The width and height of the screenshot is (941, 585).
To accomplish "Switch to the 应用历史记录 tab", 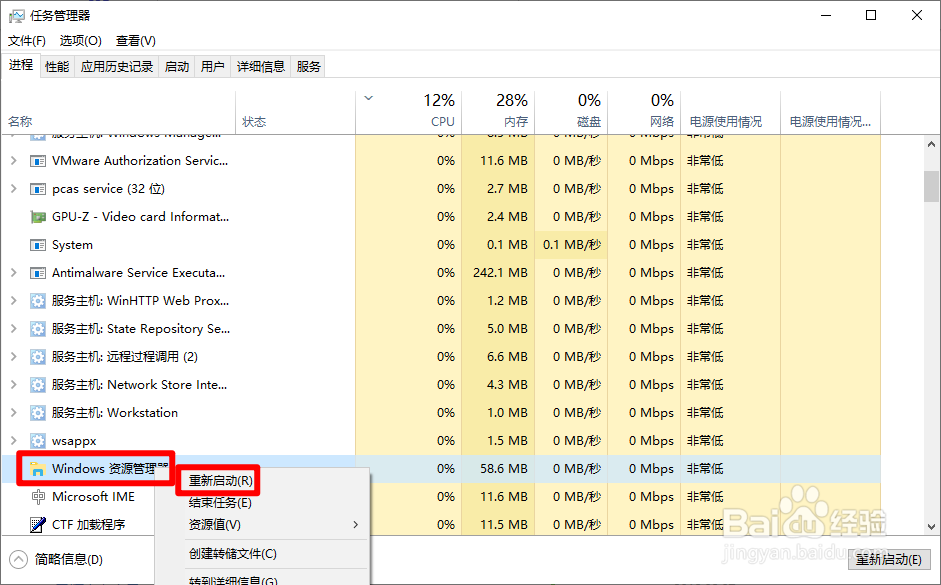I will [x=117, y=67].
